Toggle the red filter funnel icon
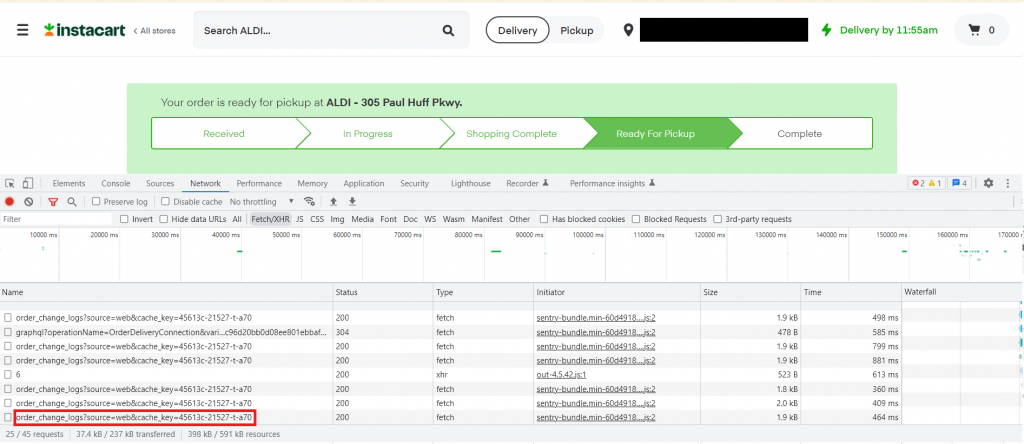The image size is (1024, 444). (x=54, y=202)
